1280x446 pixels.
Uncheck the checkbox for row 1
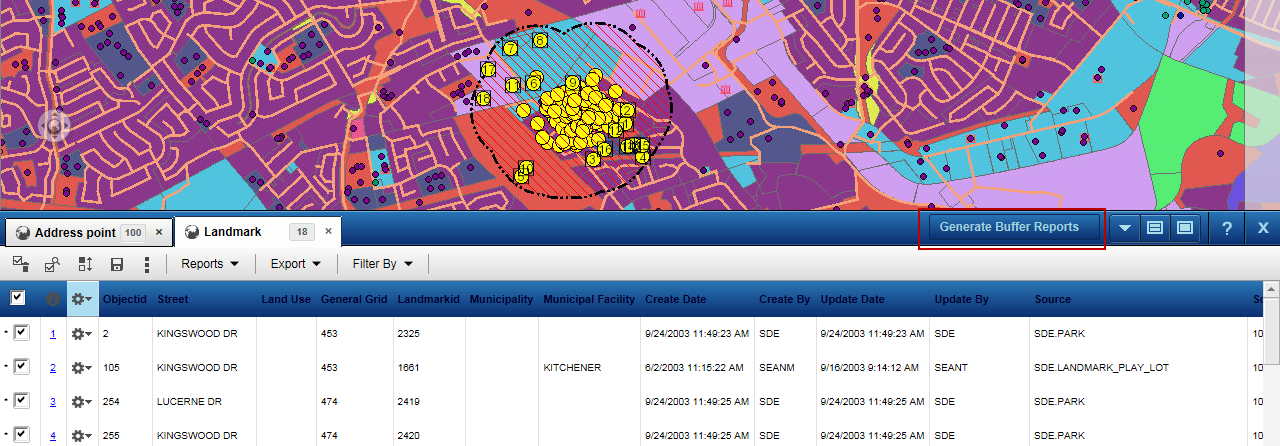(22, 333)
